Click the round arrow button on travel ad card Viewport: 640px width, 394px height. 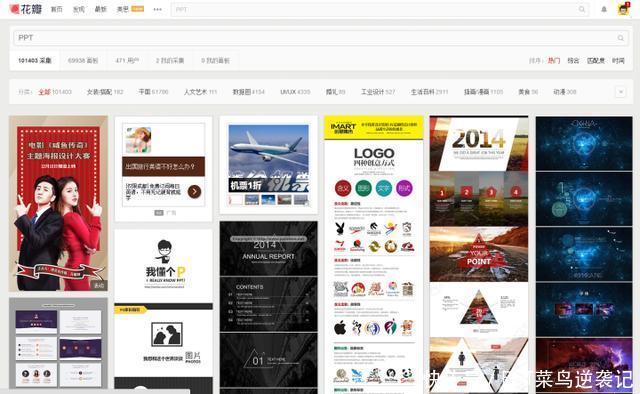click(194, 191)
